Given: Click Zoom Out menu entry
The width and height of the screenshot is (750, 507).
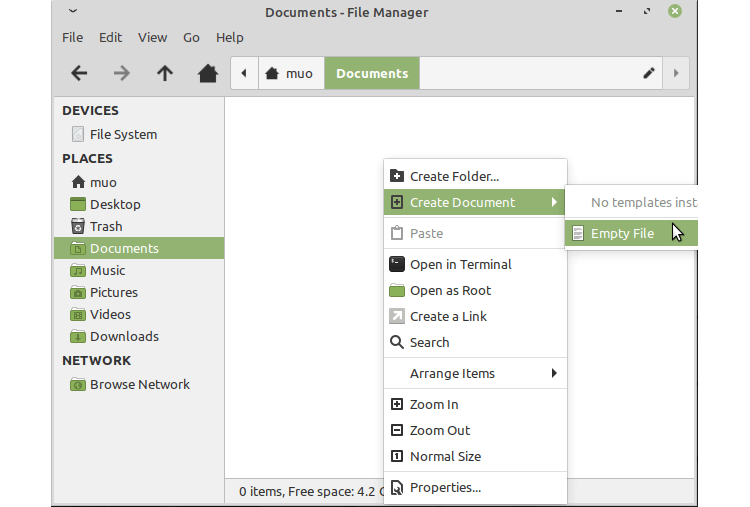Looking at the screenshot, I should pos(440,430).
